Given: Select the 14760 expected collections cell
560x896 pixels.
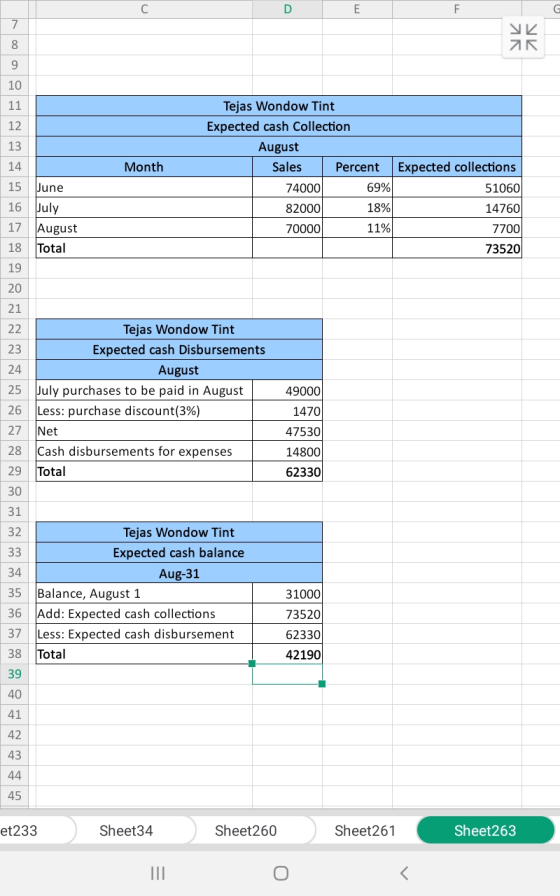Looking at the screenshot, I should coord(457,207).
